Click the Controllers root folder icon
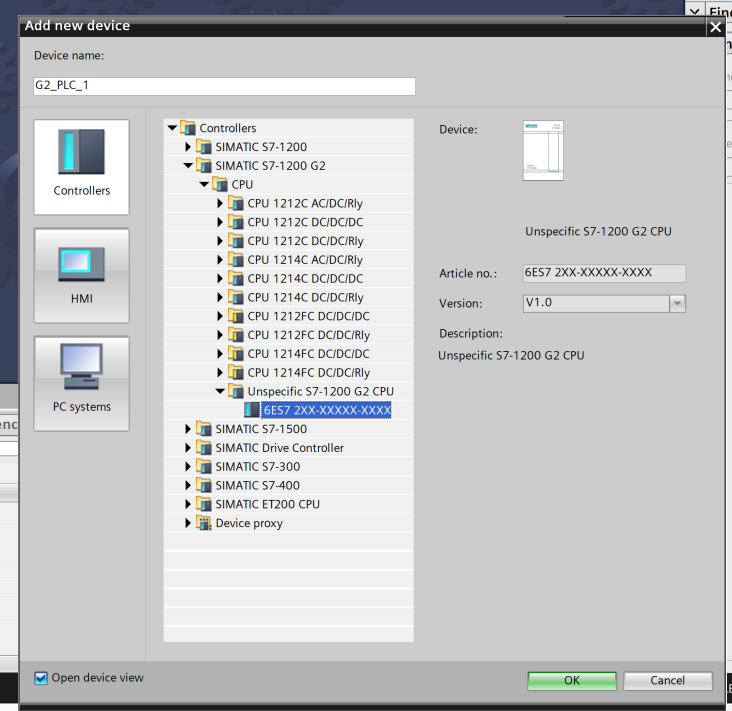 pos(188,128)
